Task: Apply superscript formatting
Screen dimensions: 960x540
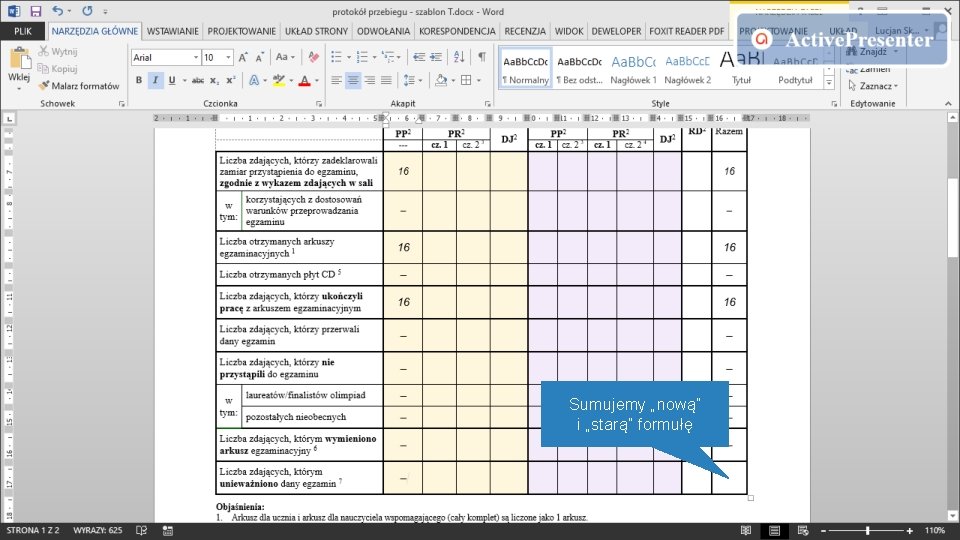Action: (231, 80)
